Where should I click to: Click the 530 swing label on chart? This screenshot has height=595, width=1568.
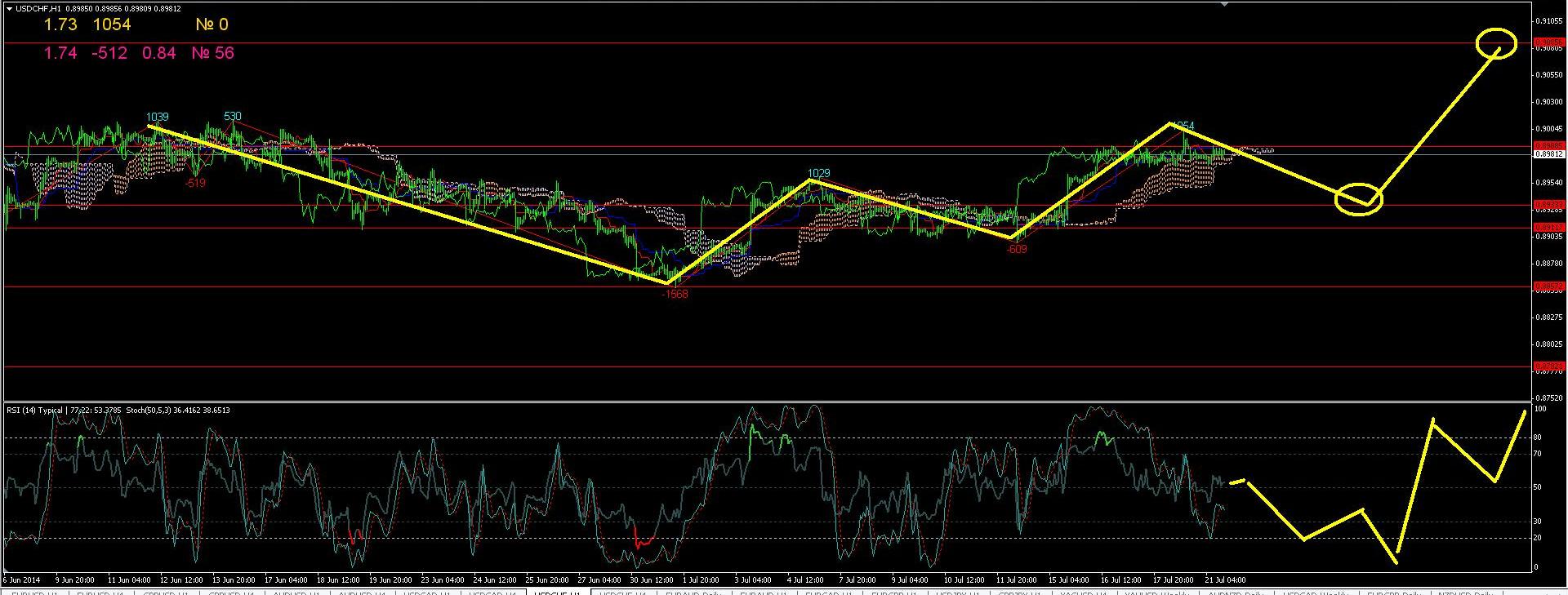pyautogui.click(x=232, y=117)
